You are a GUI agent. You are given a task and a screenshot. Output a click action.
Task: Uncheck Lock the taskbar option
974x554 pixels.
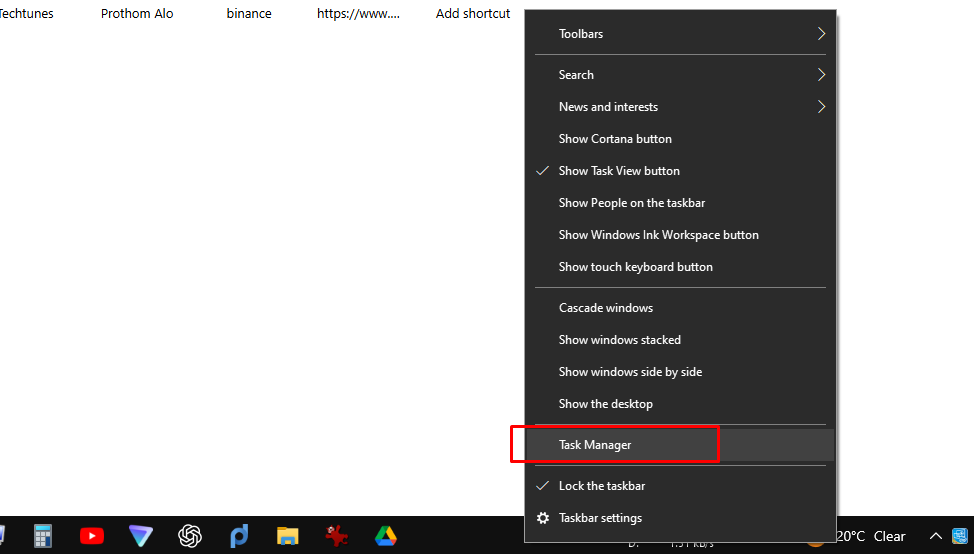click(680, 486)
